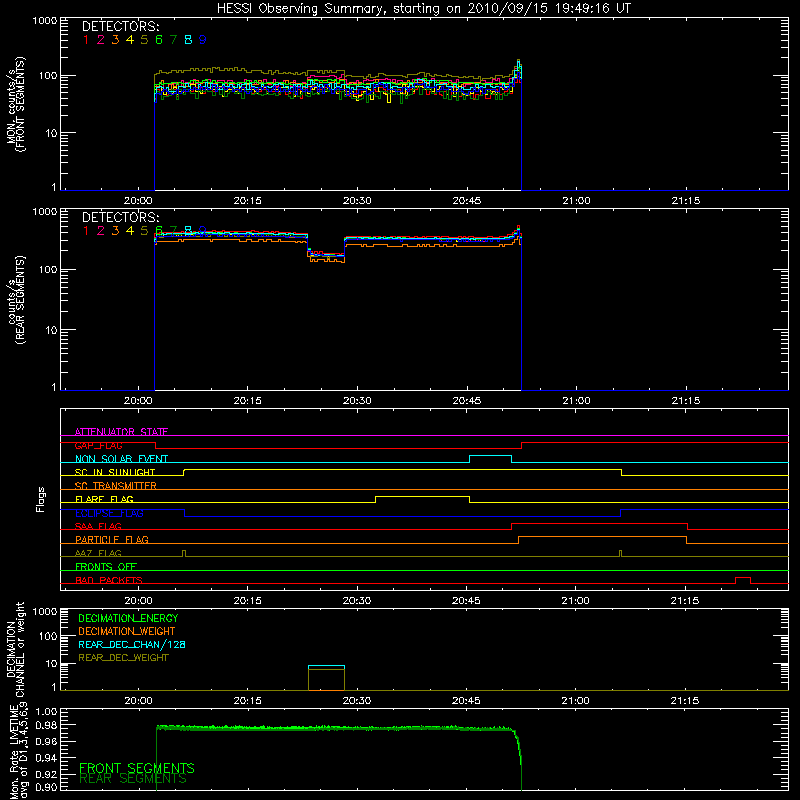
Task: Click detector 1 in rear segments legend
Action: pos(86,231)
